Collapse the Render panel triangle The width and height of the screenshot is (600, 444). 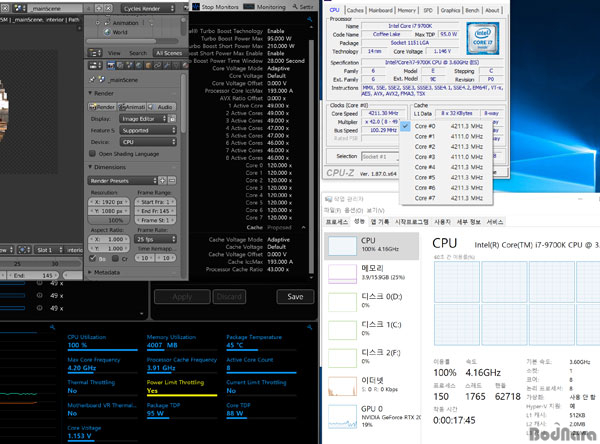pos(90,93)
